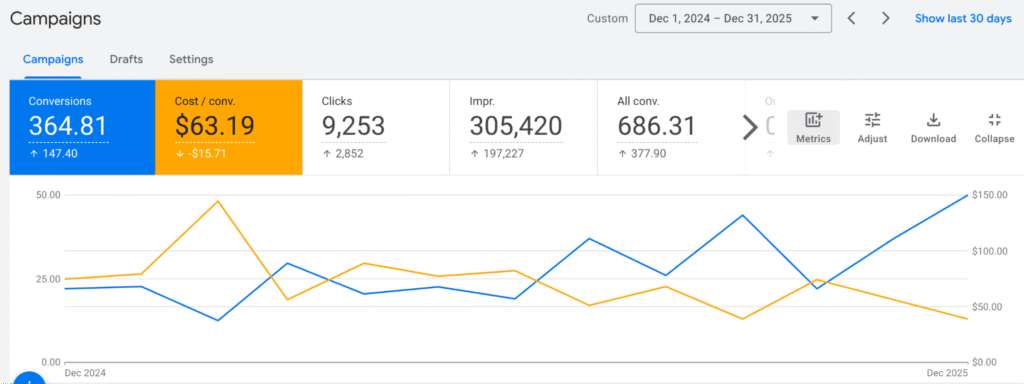The image size is (1024, 384).
Task: Click the 686.31 all conversions value
Action: point(657,126)
